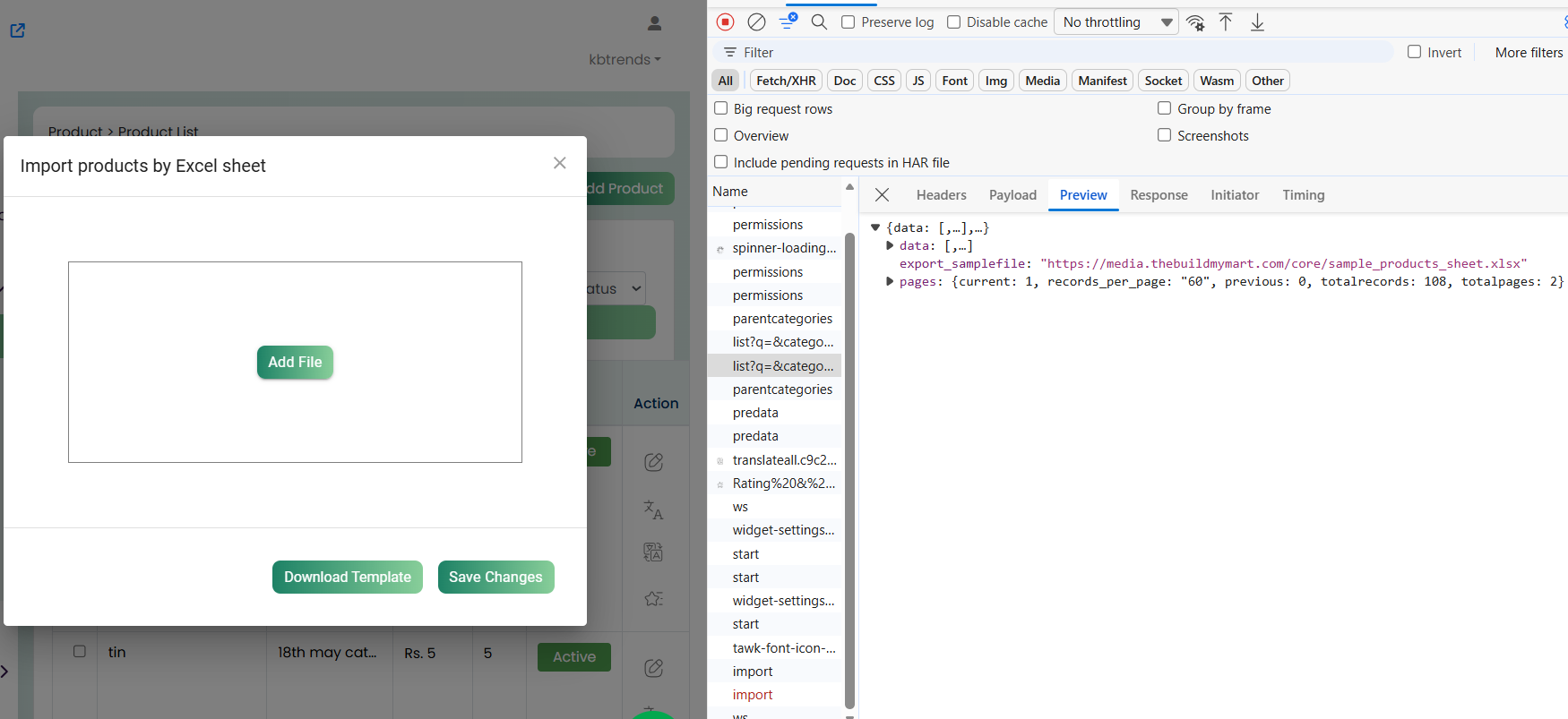Filter requests by Fetch/XHR
The image size is (1568, 719).
(x=786, y=81)
